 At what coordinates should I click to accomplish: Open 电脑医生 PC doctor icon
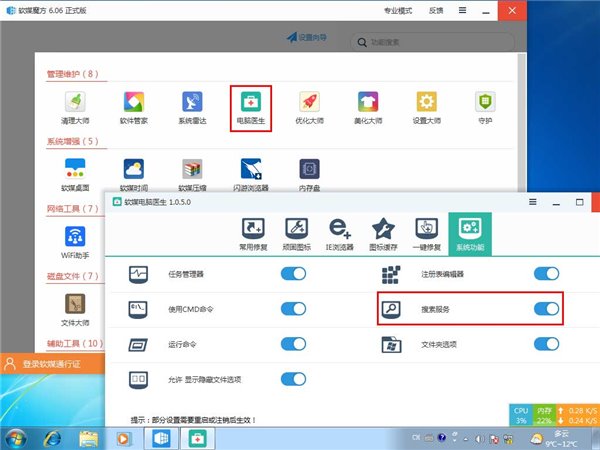point(251,102)
